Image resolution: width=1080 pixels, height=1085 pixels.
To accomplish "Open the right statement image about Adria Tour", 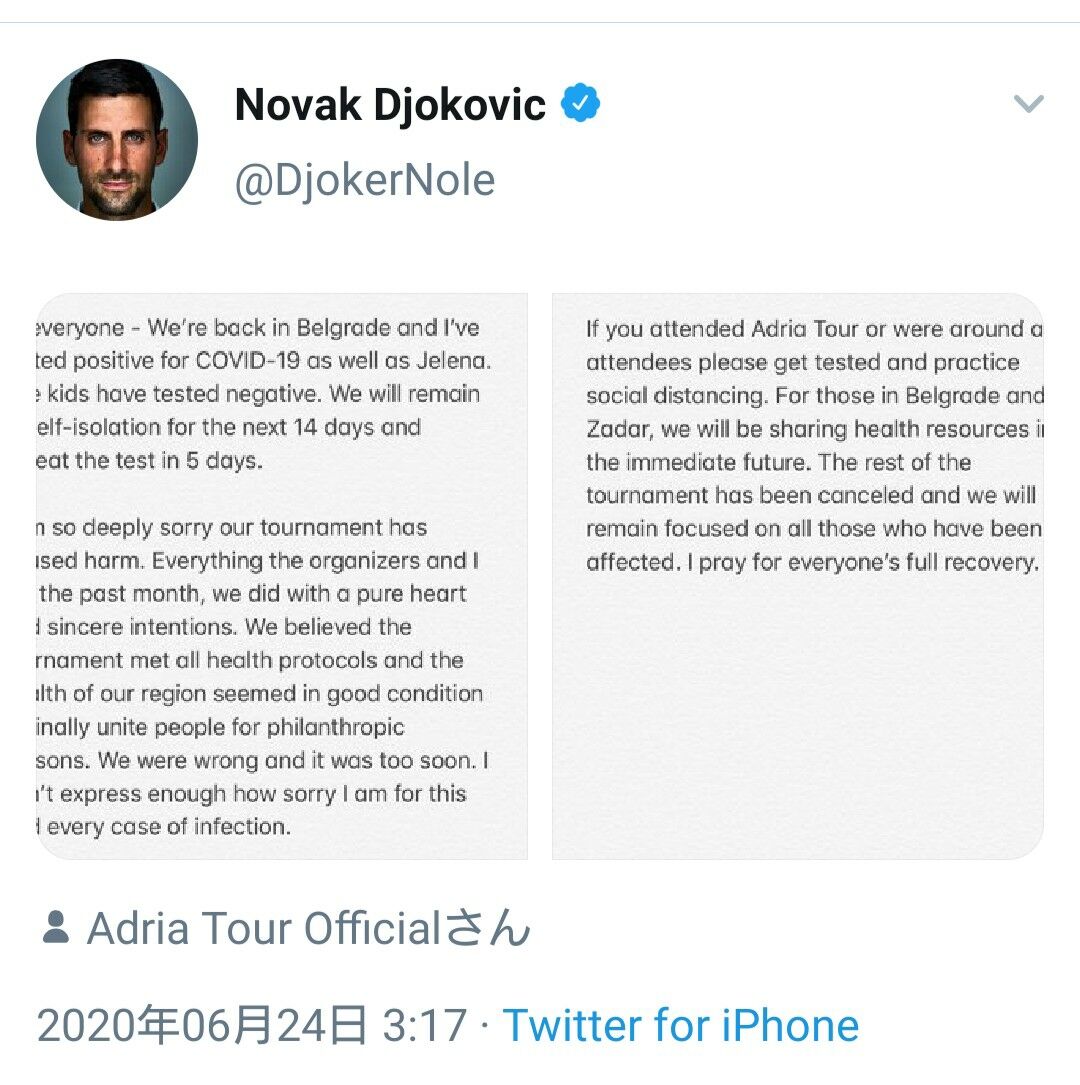I will 797,576.
